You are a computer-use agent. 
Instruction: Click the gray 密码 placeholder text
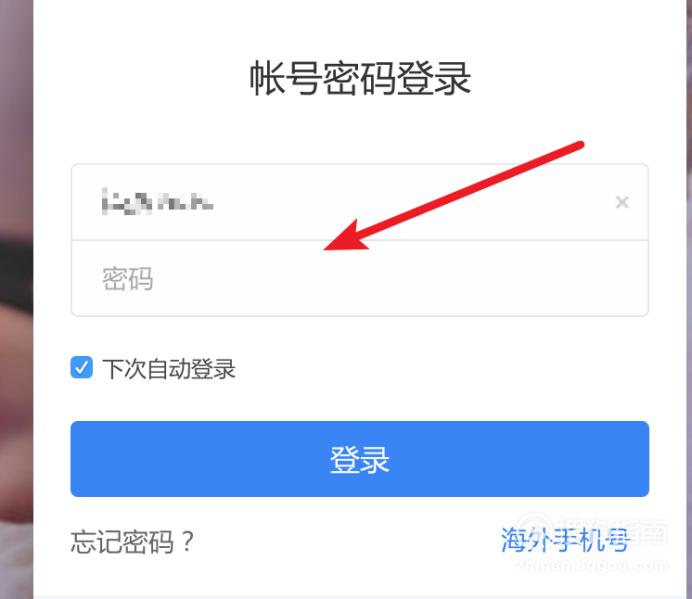(x=128, y=279)
